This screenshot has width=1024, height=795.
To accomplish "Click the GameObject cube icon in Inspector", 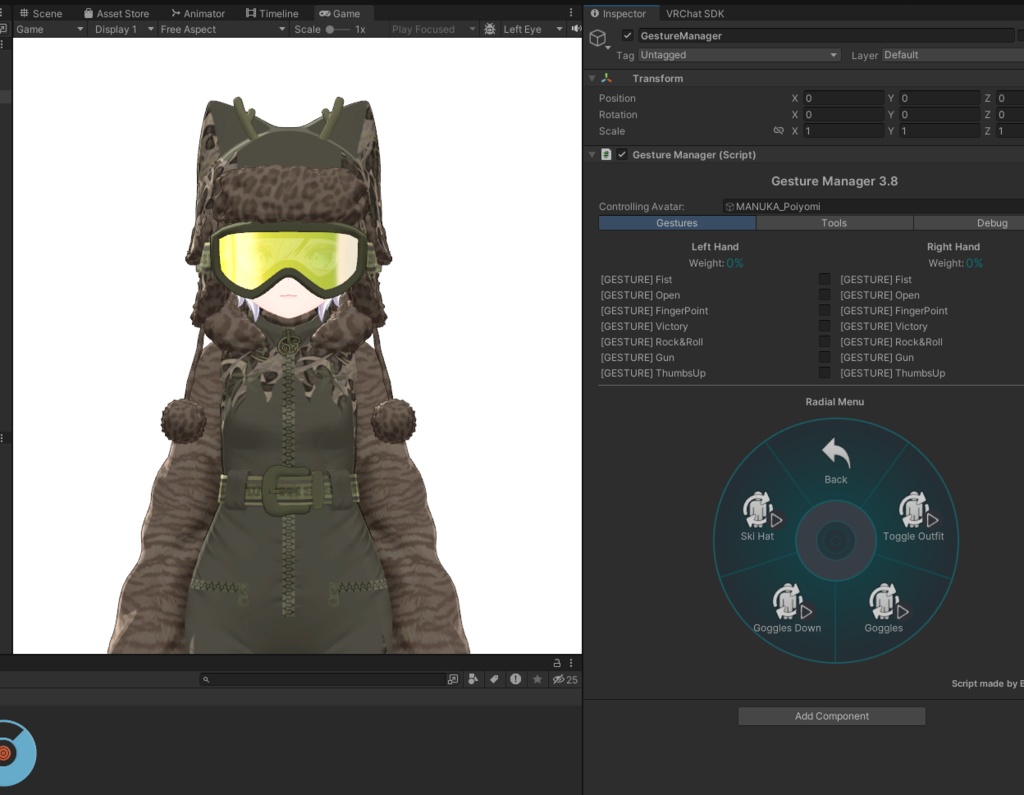I will (598, 38).
